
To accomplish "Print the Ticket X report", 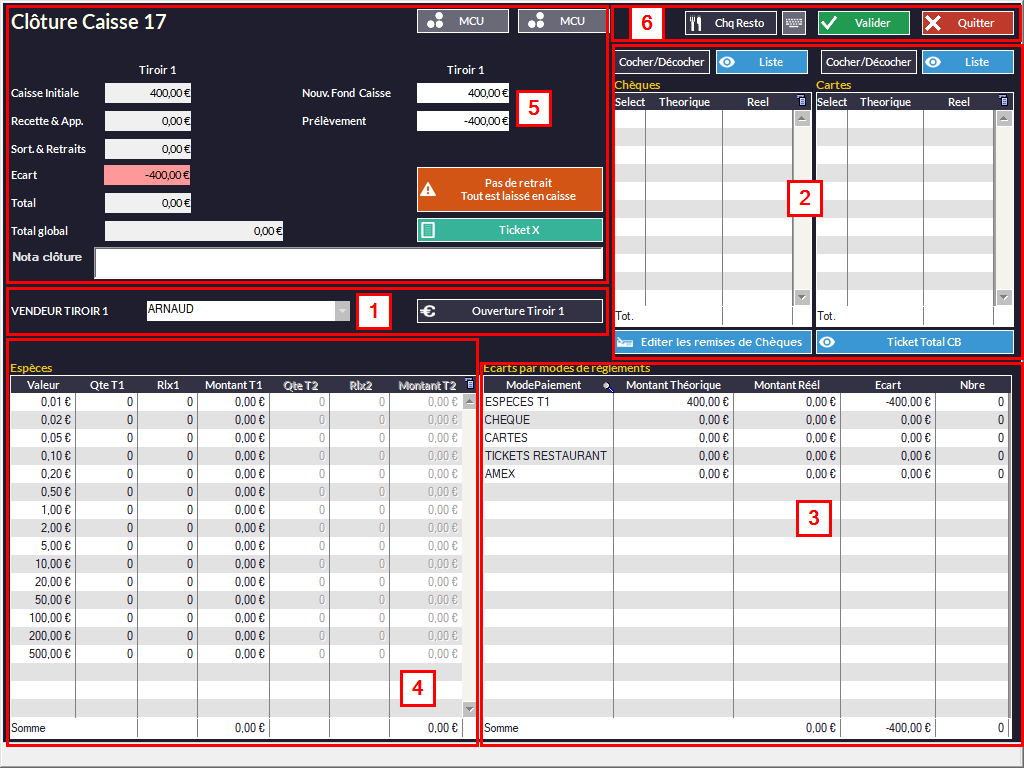I will coord(509,230).
